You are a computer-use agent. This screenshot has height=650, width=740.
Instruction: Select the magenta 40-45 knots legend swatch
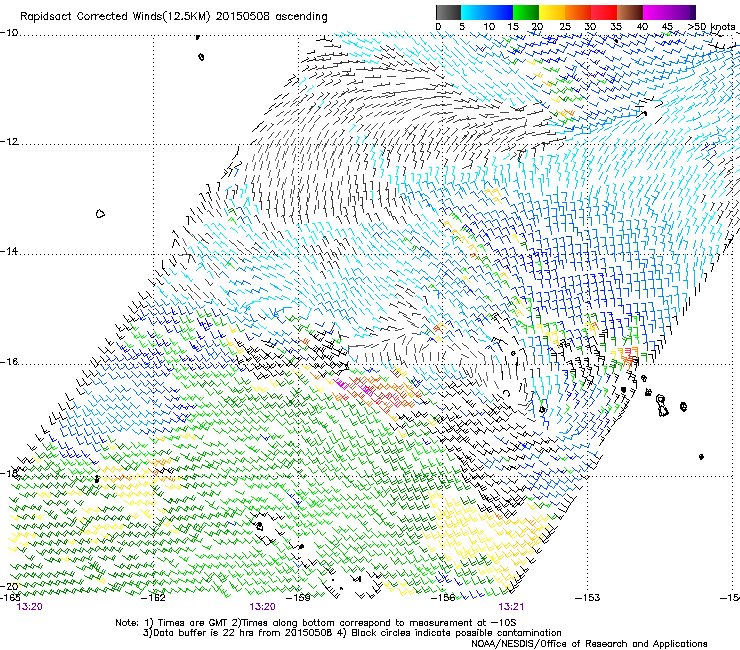(656, 12)
